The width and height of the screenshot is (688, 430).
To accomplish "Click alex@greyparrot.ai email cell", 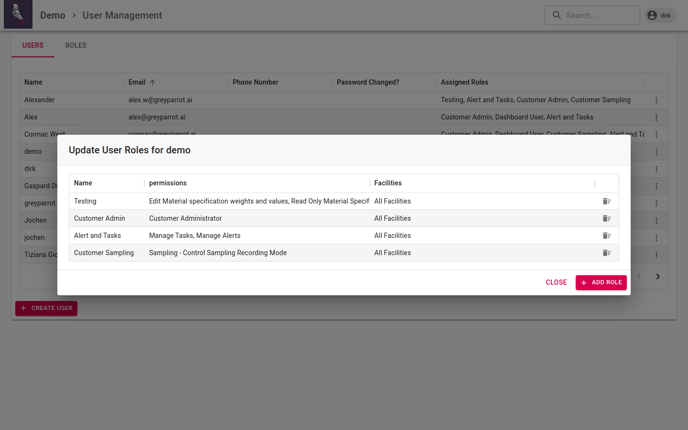I will click(x=157, y=117).
